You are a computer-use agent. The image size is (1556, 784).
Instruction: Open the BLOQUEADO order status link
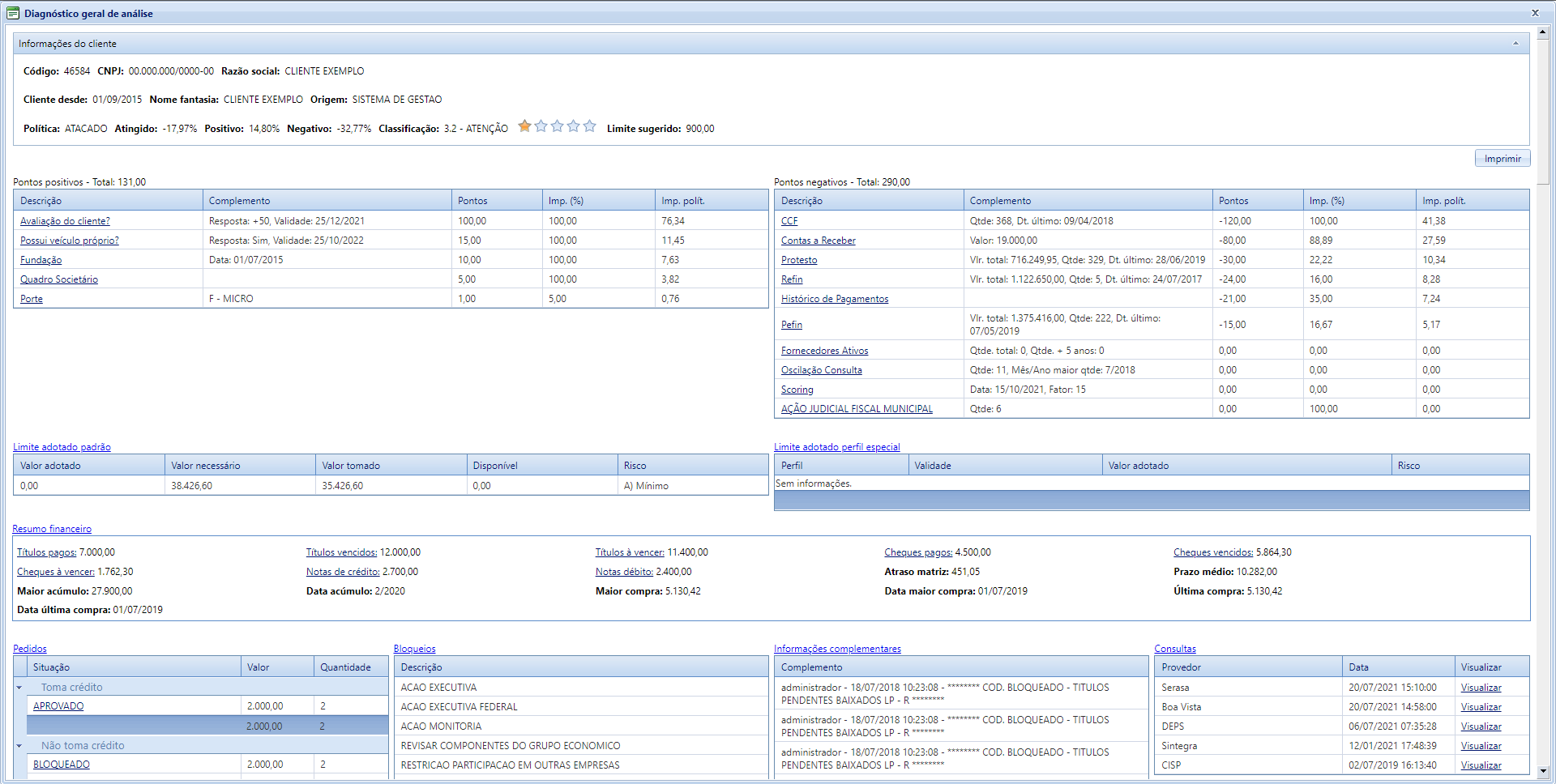pyautogui.click(x=62, y=765)
